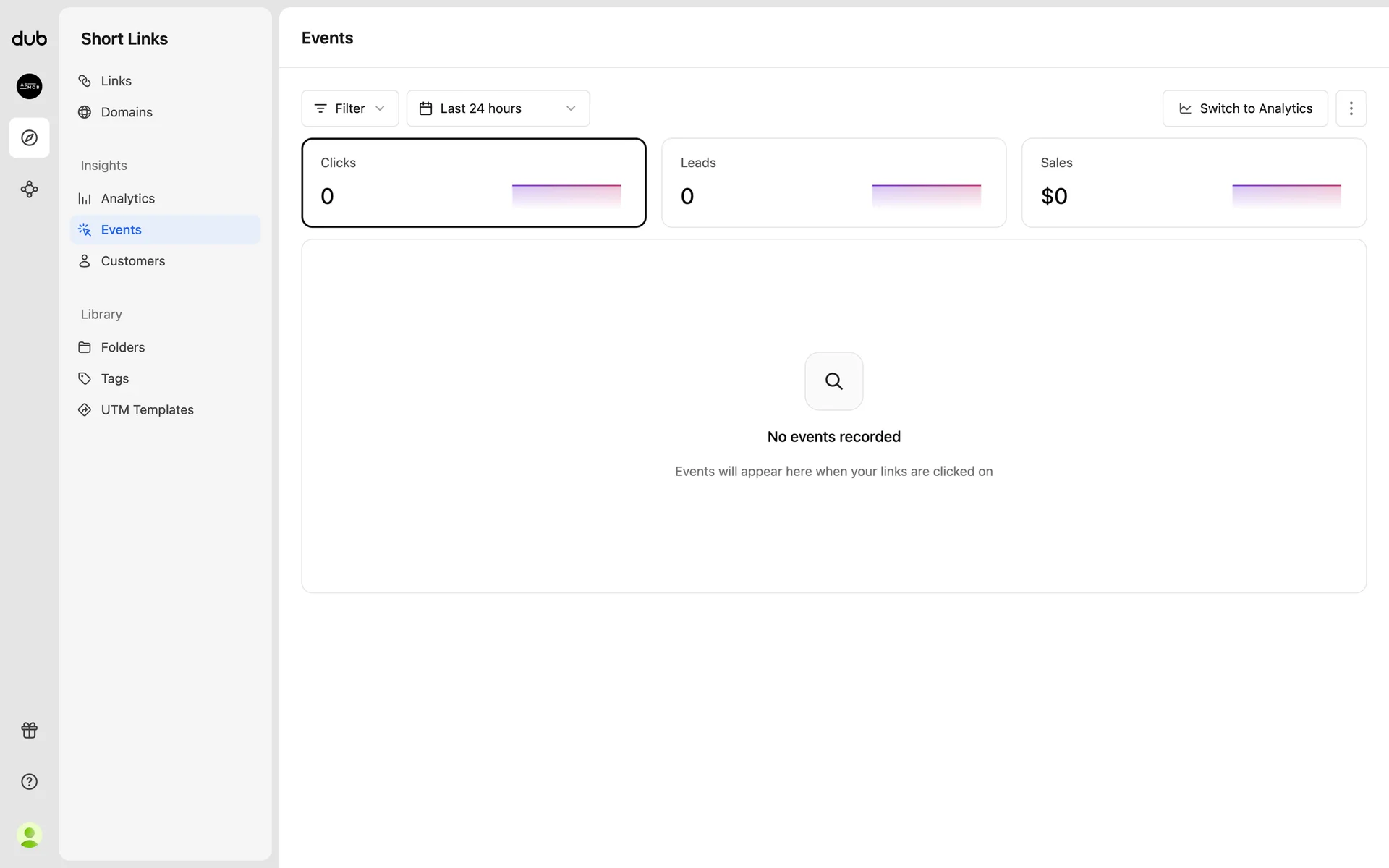This screenshot has height=868, width=1389.
Task: Go to Links in sidebar
Action: (116, 81)
